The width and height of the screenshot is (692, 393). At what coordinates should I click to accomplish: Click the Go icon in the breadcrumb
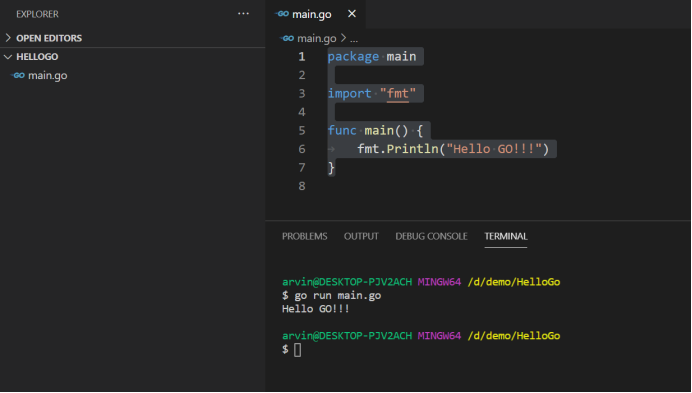pyautogui.click(x=287, y=38)
